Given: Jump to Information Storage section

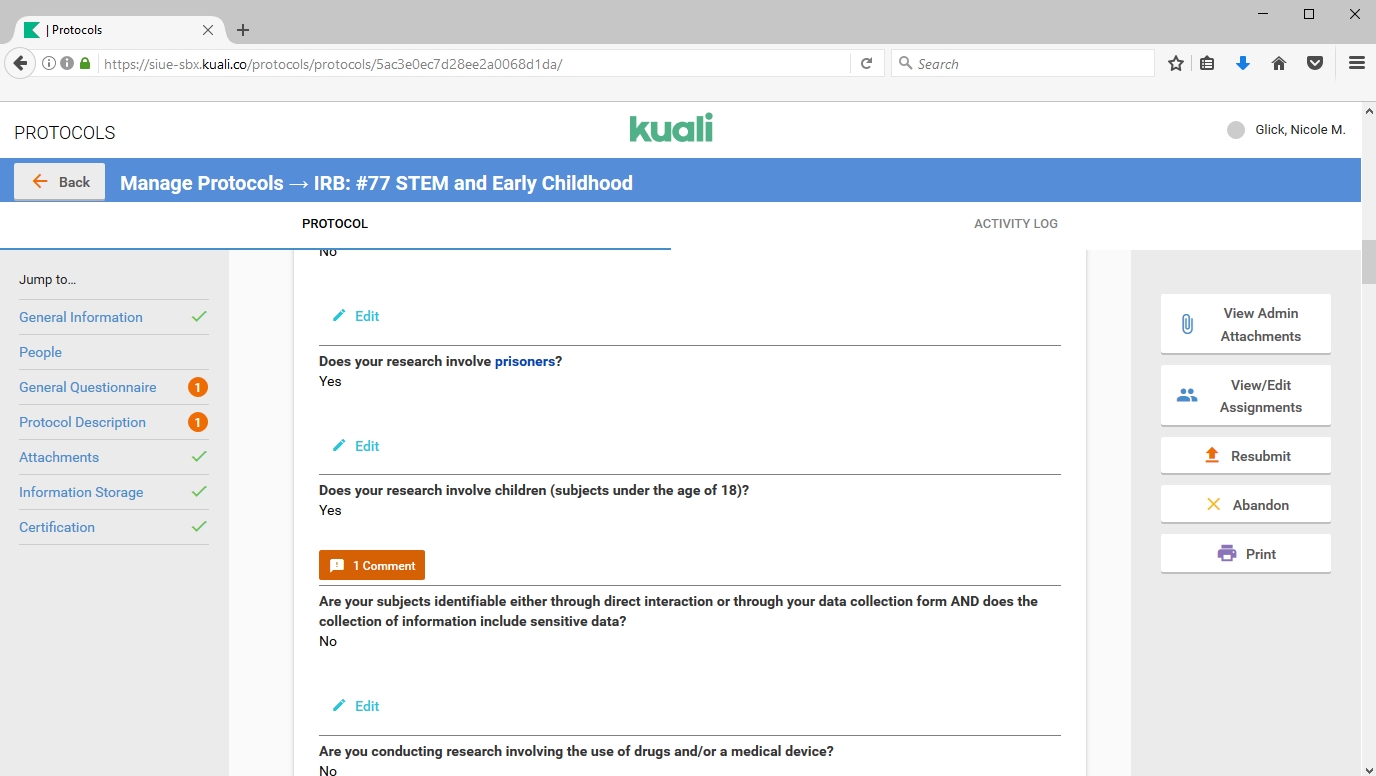Looking at the screenshot, I should [81, 492].
